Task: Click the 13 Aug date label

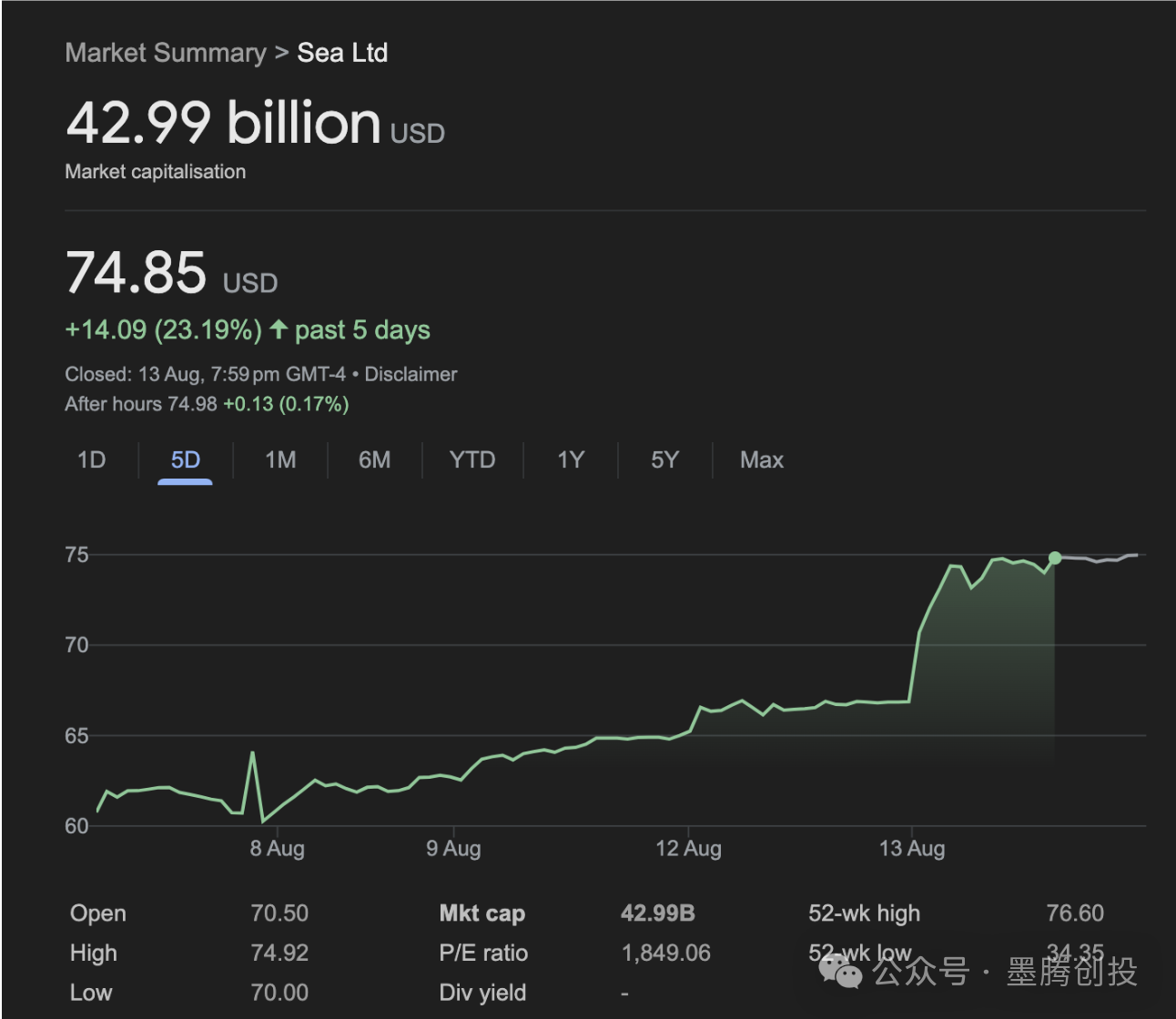Action: click(x=911, y=849)
